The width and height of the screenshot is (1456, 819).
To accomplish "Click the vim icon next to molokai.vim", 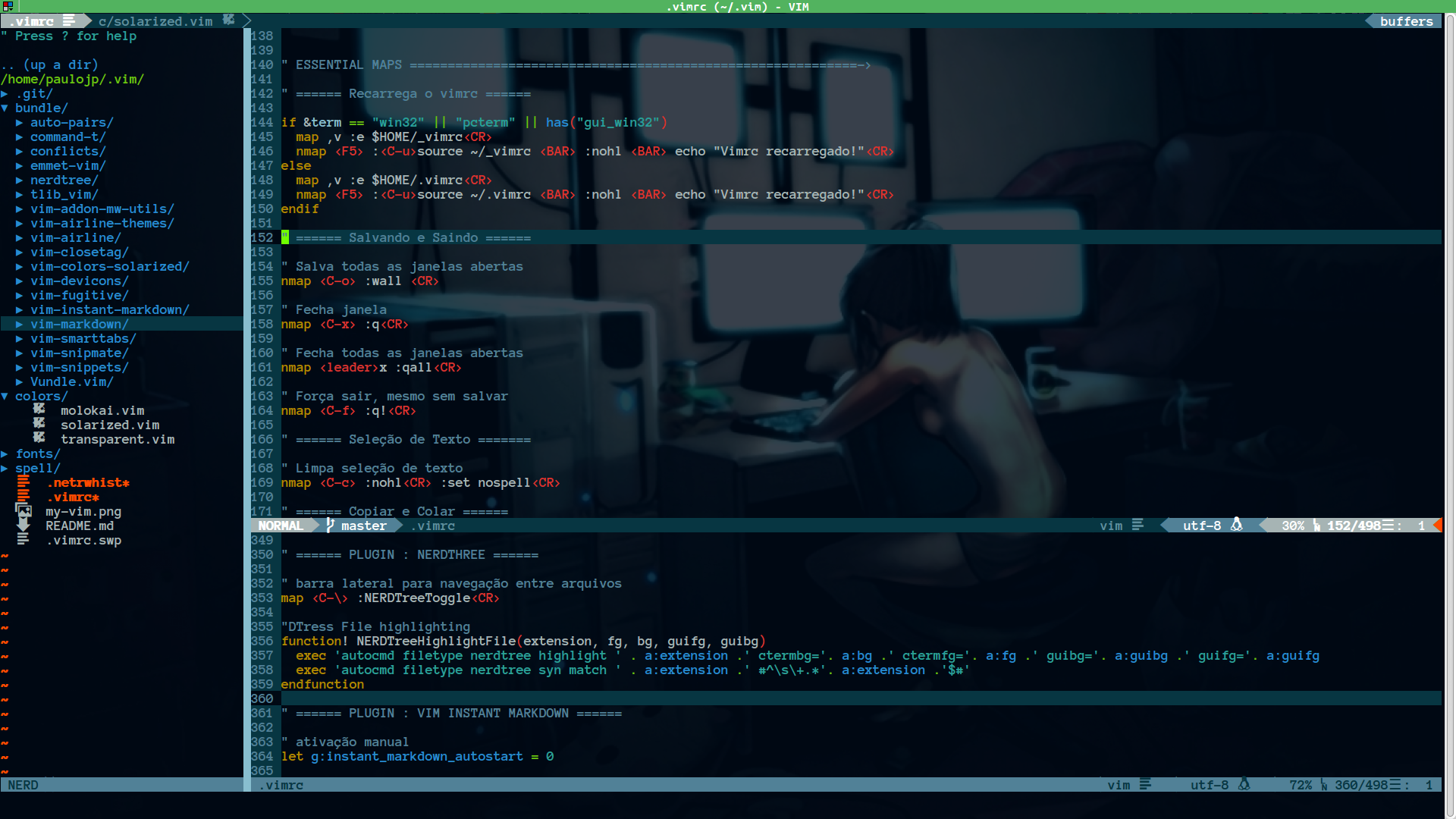I will pyautogui.click(x=39, y=409).
